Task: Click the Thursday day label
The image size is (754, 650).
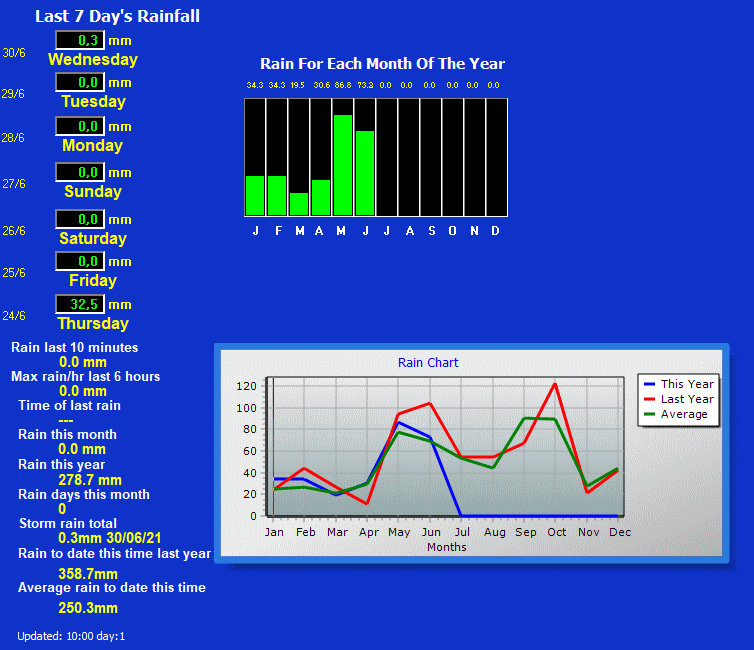Action: point(93,324)
